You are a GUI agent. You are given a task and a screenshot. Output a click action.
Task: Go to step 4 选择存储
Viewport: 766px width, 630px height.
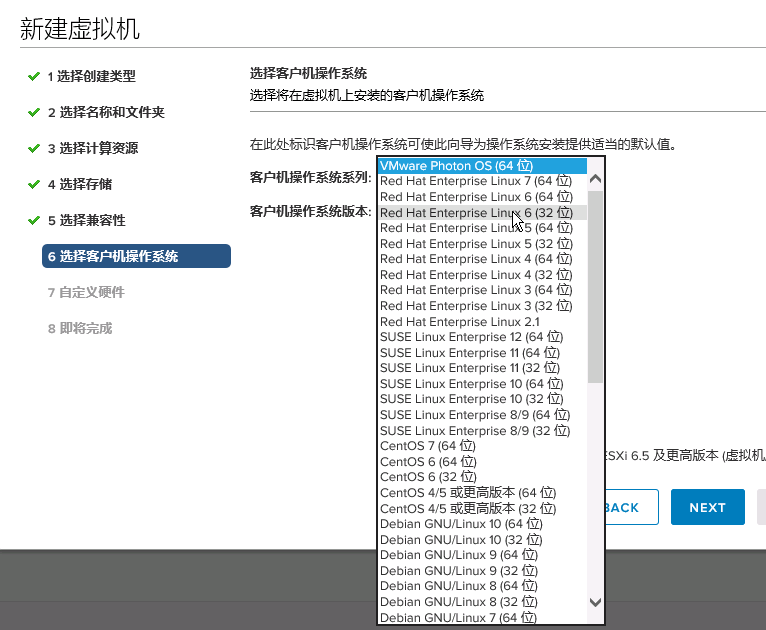80,184
